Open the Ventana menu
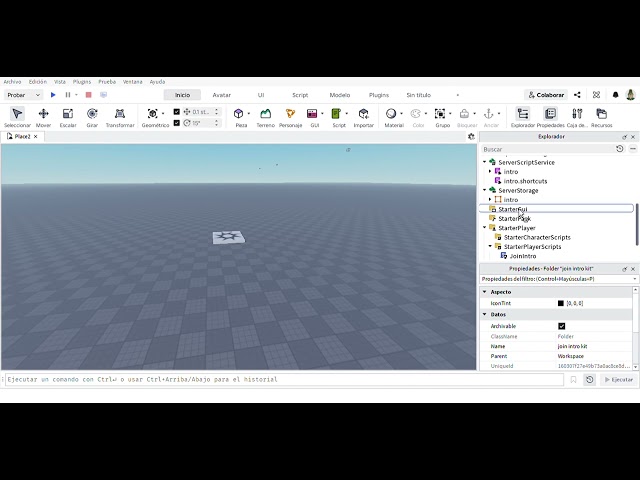Image resolution: width=640 pixels, height=480 pixels. coord(133,82)
